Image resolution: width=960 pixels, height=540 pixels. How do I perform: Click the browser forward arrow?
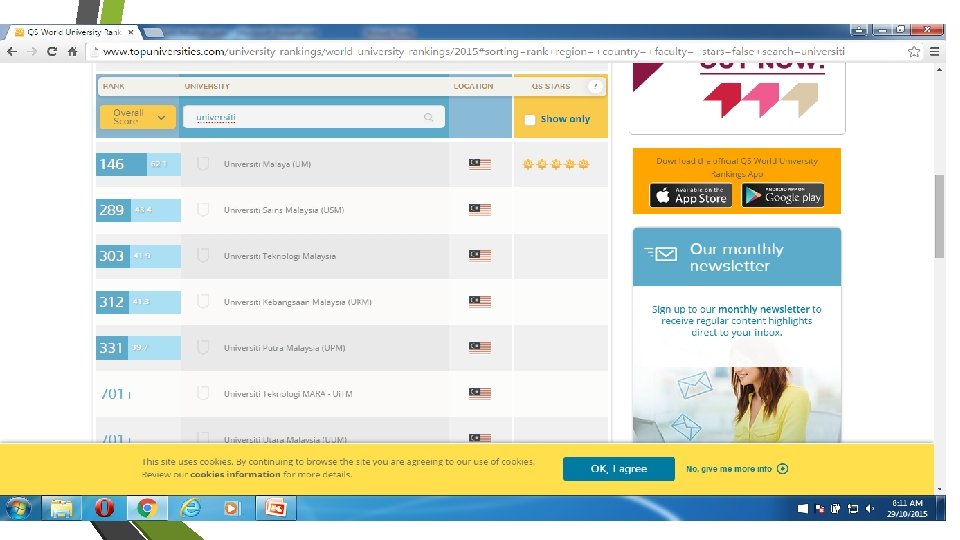32,51
